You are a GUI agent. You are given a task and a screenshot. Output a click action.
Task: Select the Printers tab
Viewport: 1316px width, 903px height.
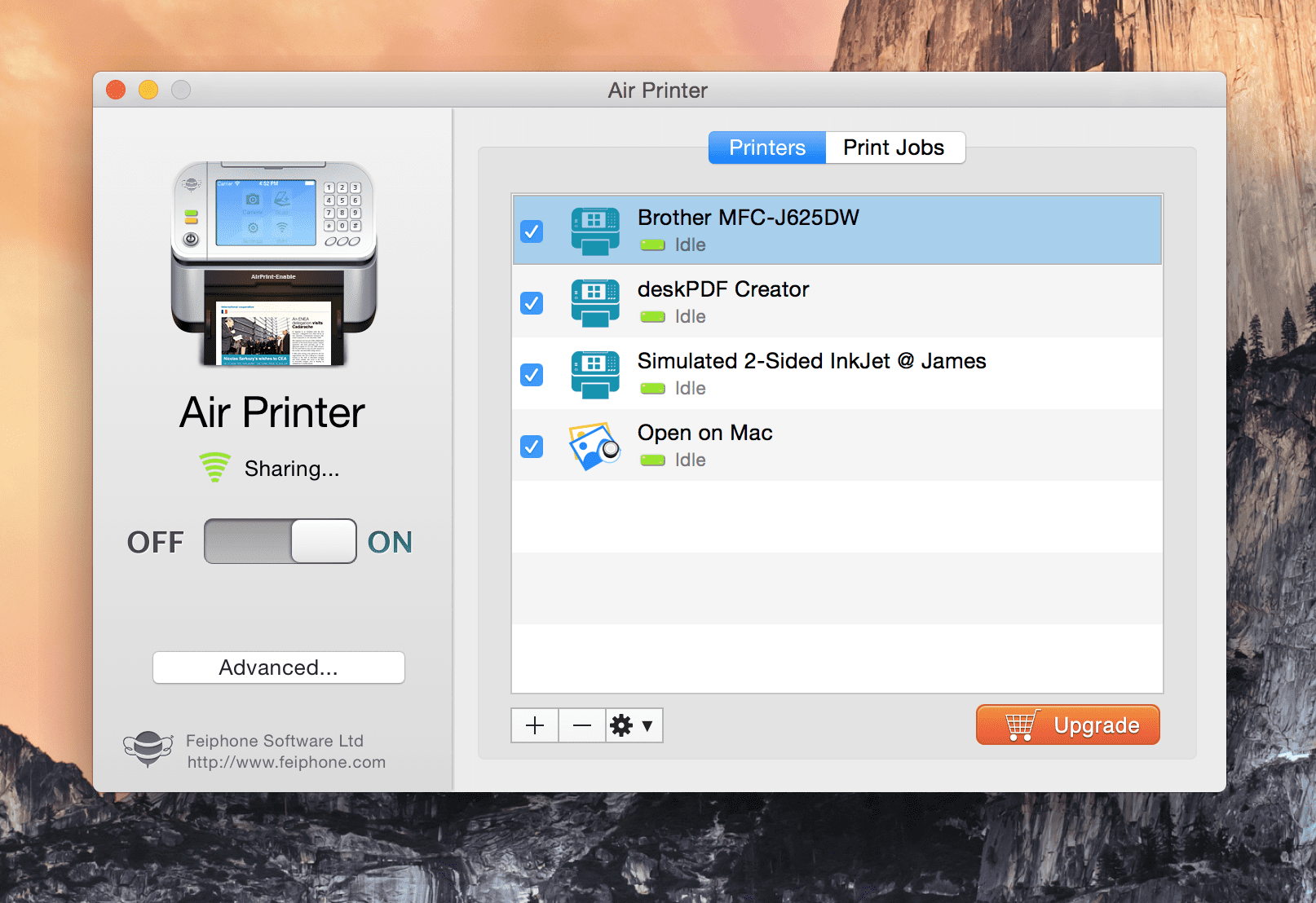point(767,148)
